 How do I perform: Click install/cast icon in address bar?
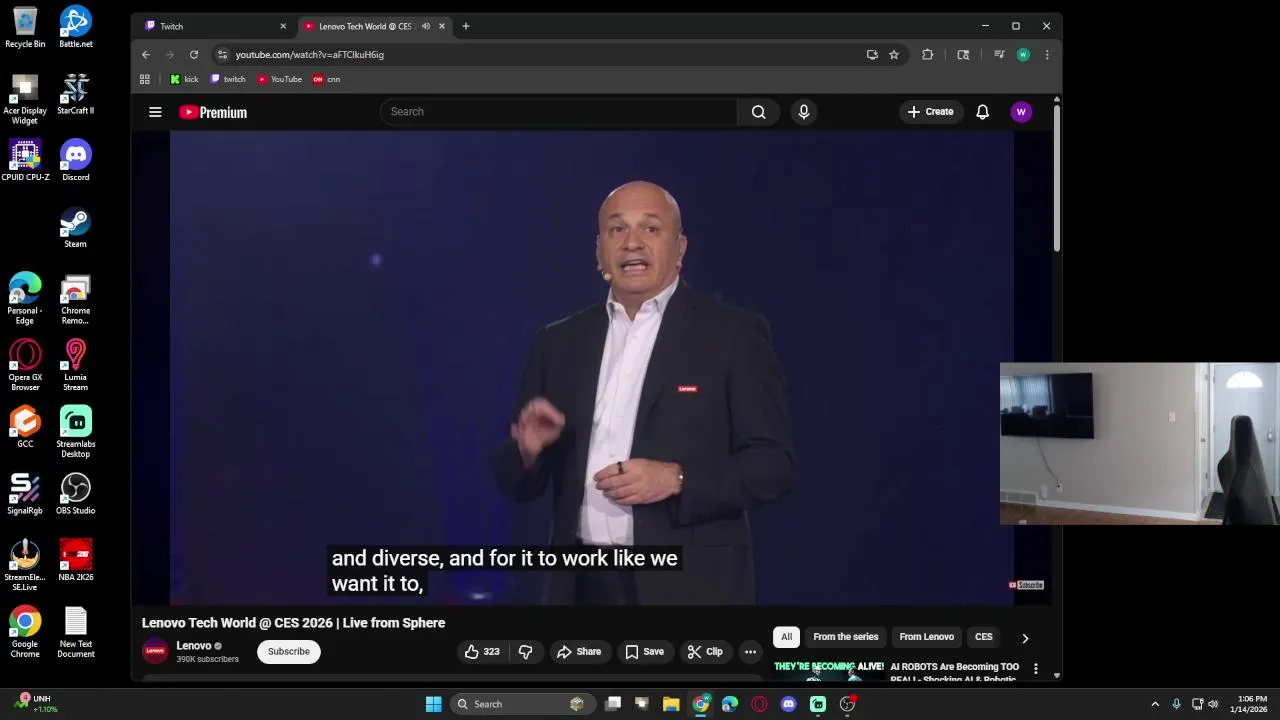pos(872,55)
